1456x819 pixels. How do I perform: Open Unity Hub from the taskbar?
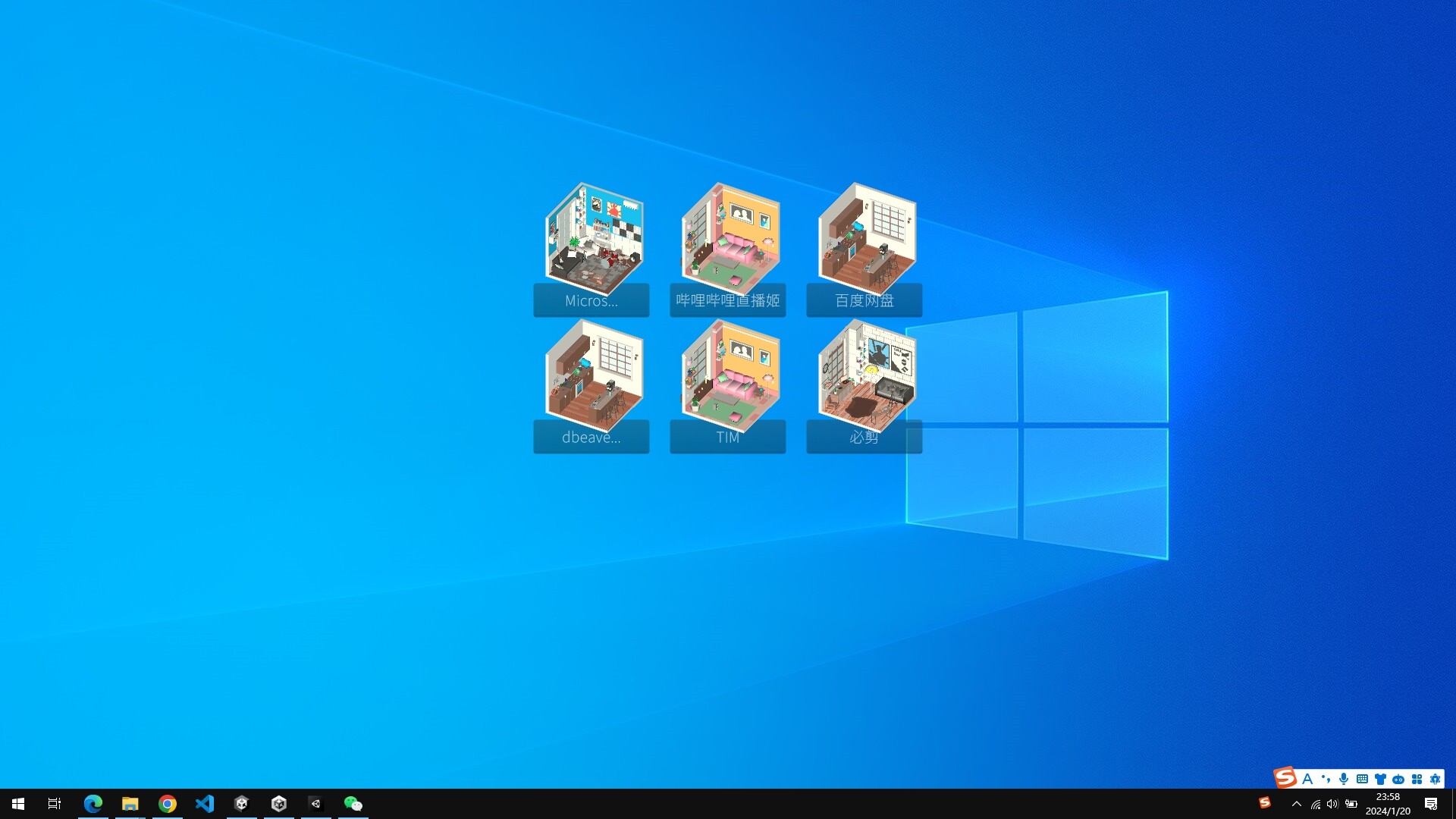tap(241, 804)
